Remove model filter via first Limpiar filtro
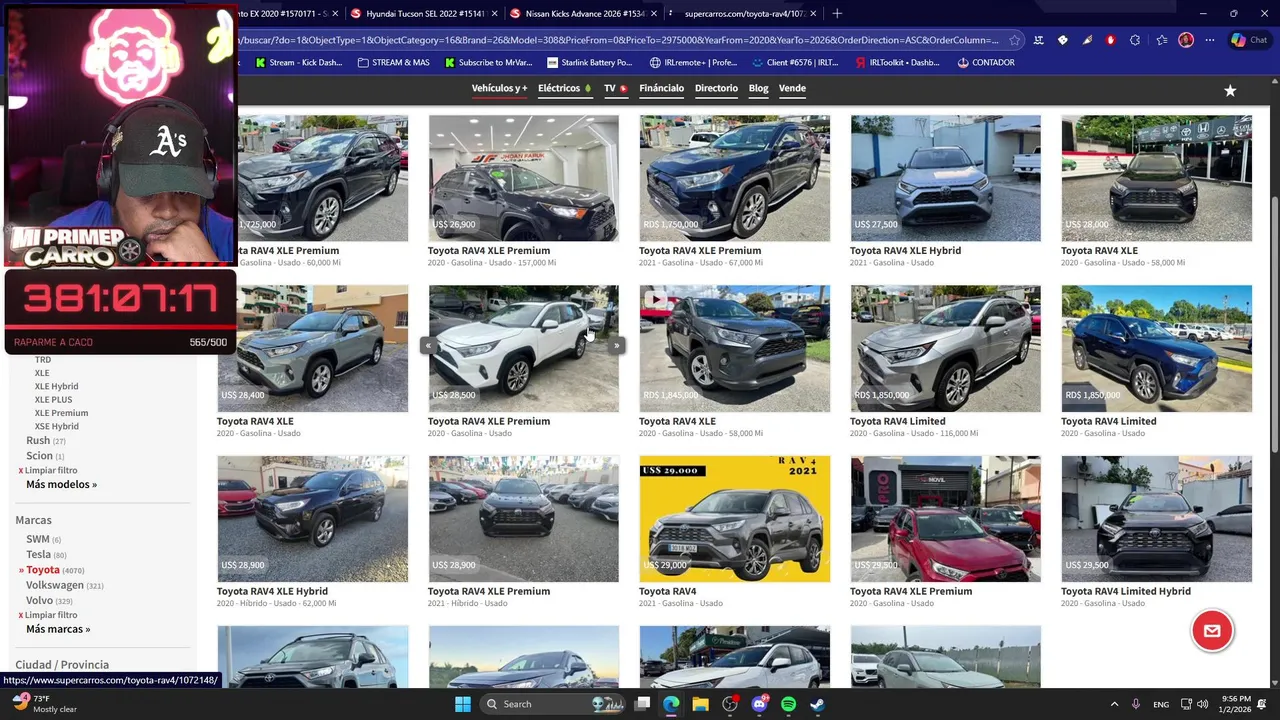1280x720 pixels. coord(50,470)
